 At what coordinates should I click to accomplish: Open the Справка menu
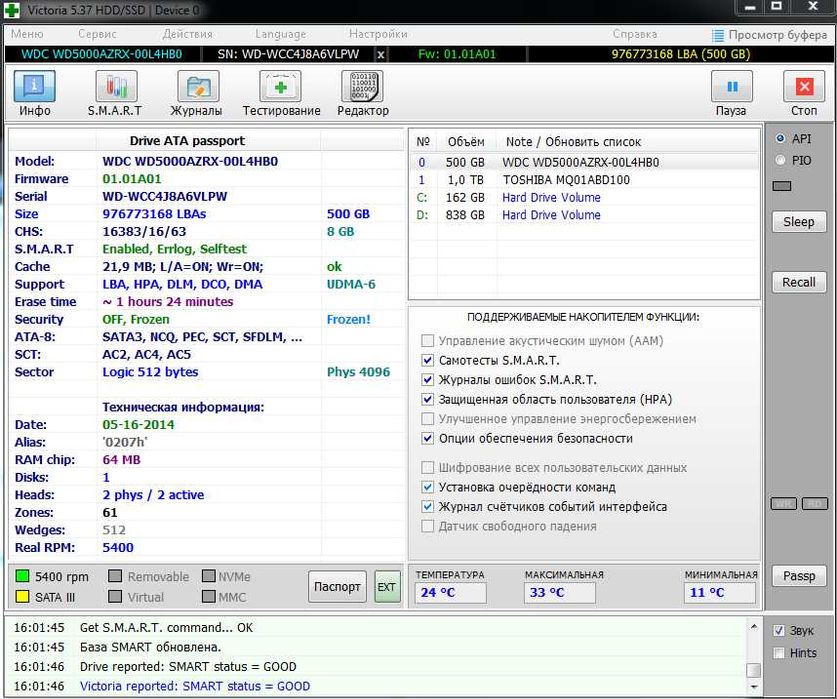pos(635,34)
